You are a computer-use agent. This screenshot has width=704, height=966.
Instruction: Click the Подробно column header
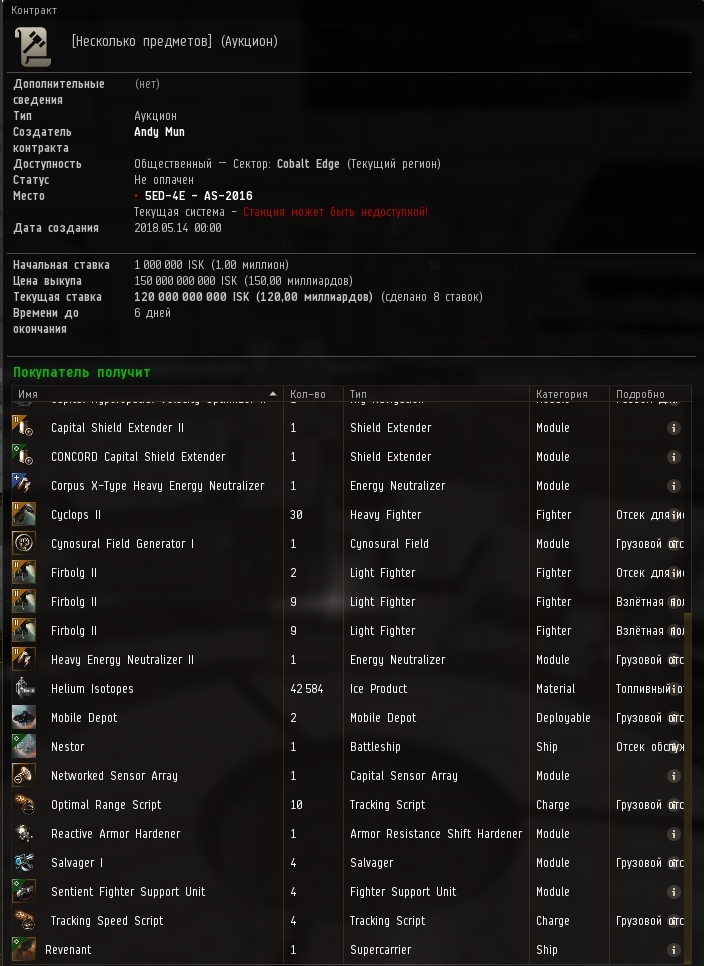pyautogui.click(x=650, y=394)
